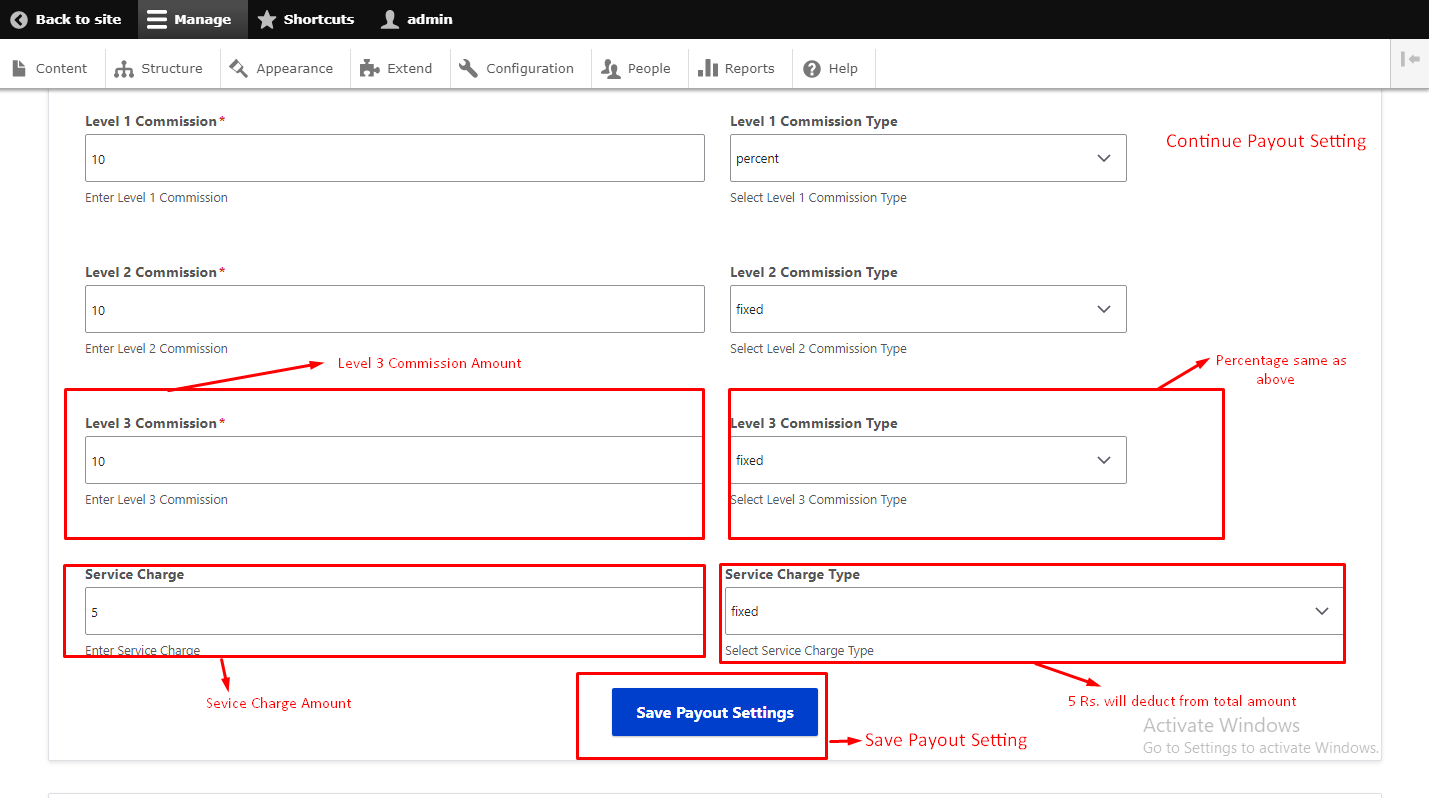Screen dimensions: 1429x798
Task: Toggle the Manage hamburger menu icon
Action: [157, 19]
